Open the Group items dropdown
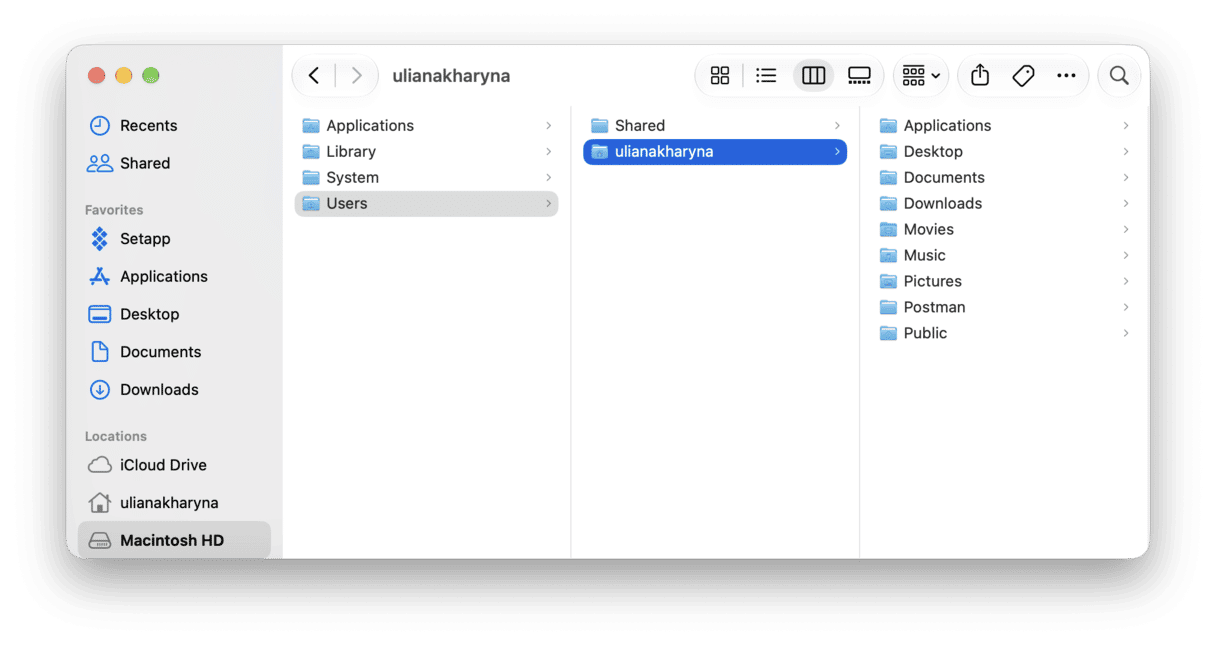The width and height of the screenshot is (1216, 646). [x=921, y=76]
